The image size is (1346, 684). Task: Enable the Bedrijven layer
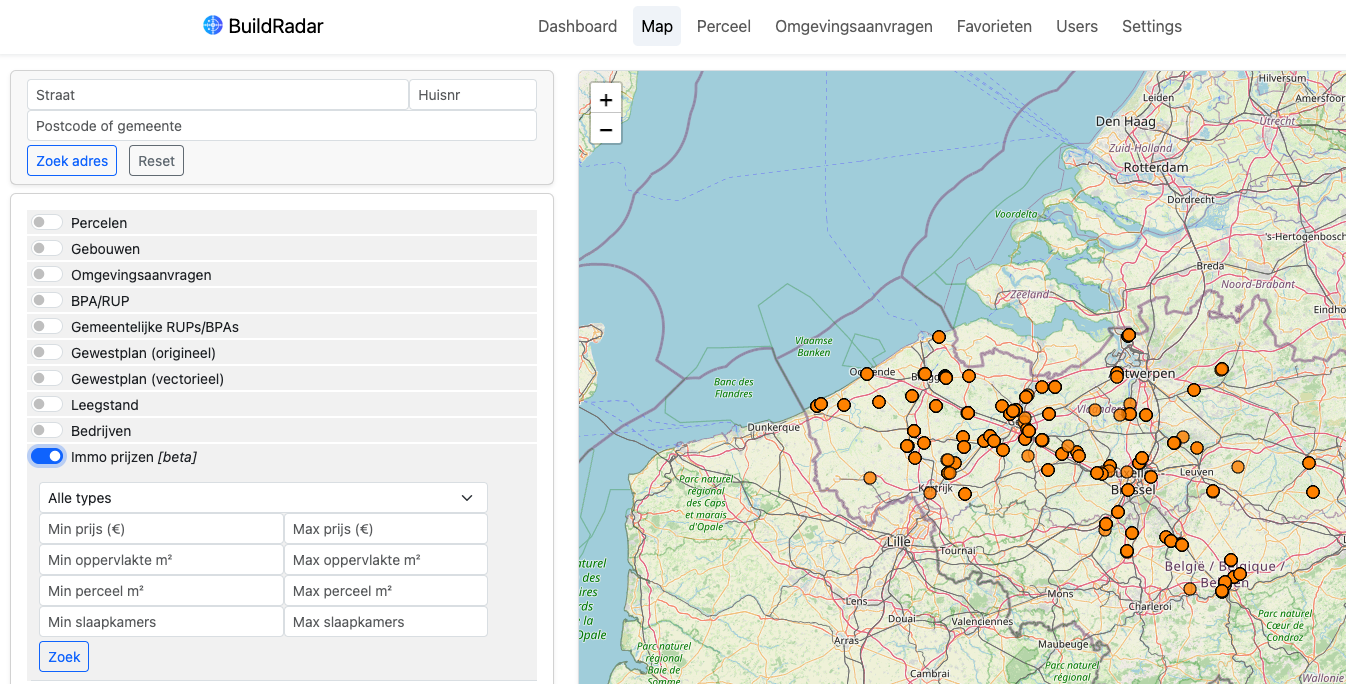point(47,431)
